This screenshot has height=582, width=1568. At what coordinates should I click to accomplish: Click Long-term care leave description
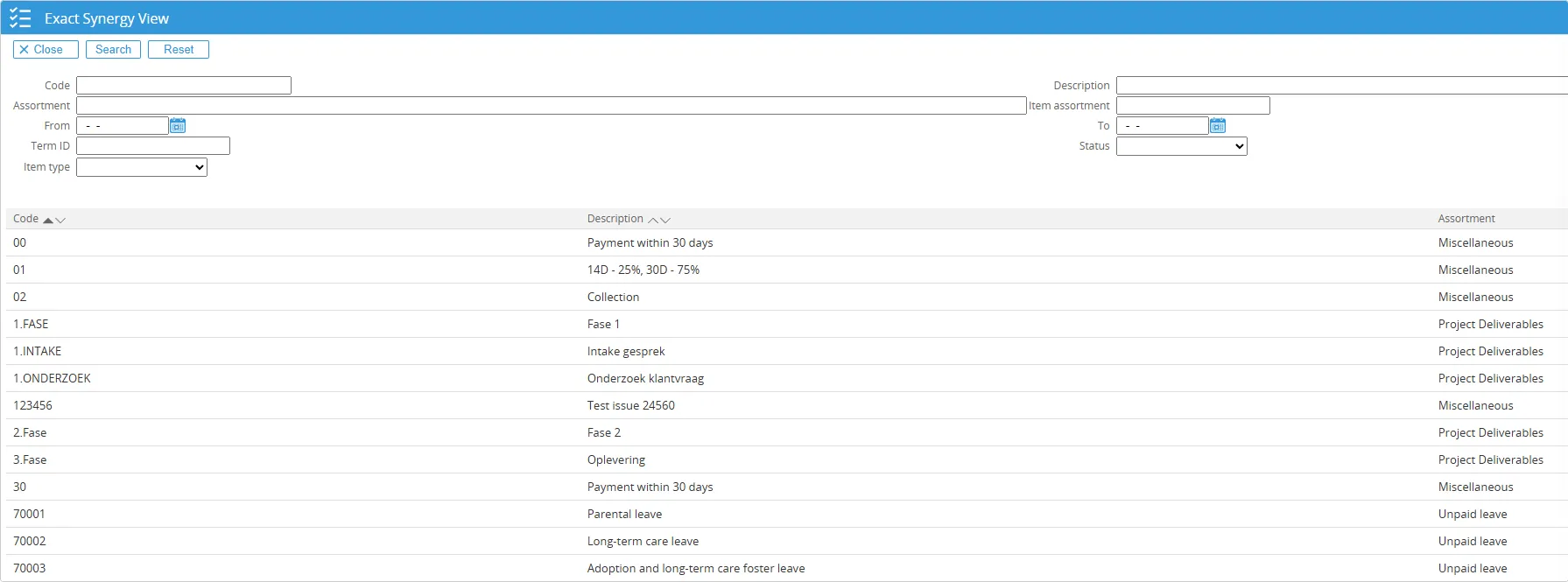pyautogui.click(x=643, y=542)
